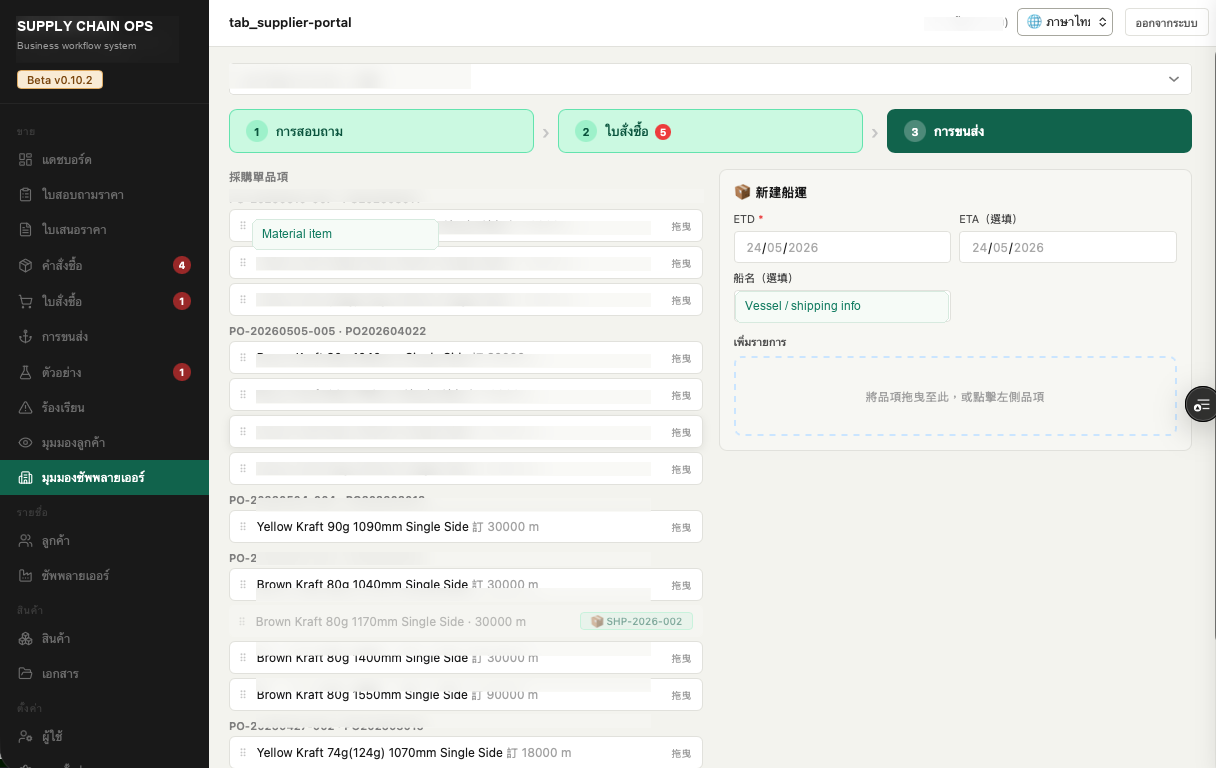This screenshot has width=1216, height=768.
Task: Click the 新建船運 panel heading
Action: (770, 192)
